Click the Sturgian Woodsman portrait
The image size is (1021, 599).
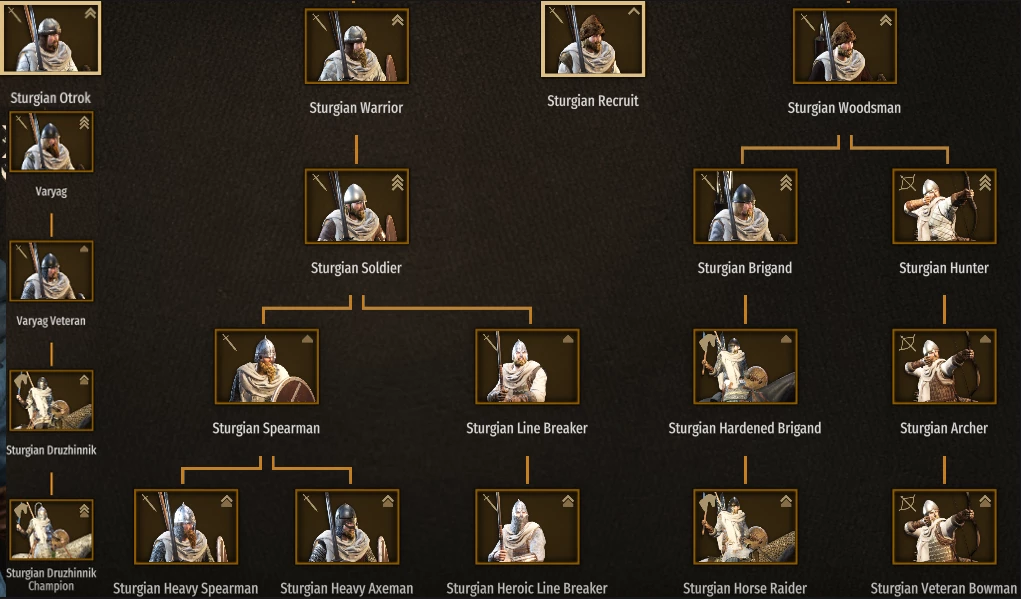click(x=845, y=46)
